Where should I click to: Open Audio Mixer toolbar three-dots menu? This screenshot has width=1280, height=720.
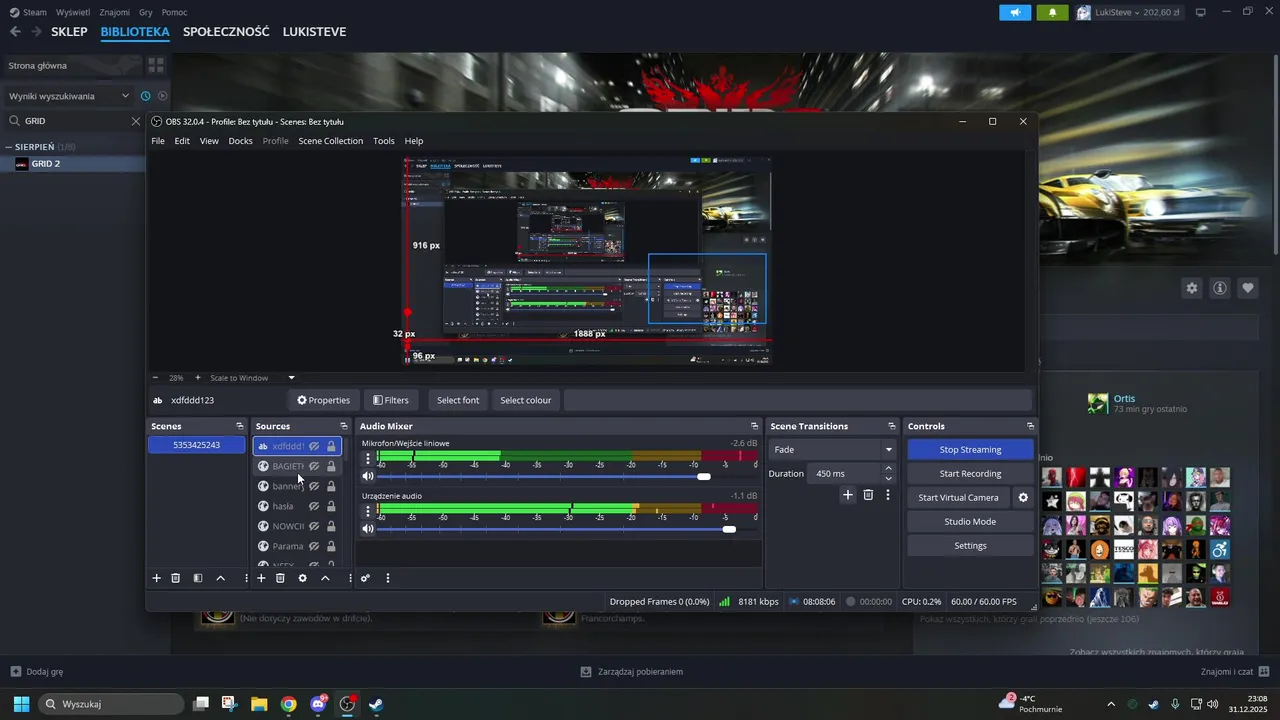(x=388, y=578)
